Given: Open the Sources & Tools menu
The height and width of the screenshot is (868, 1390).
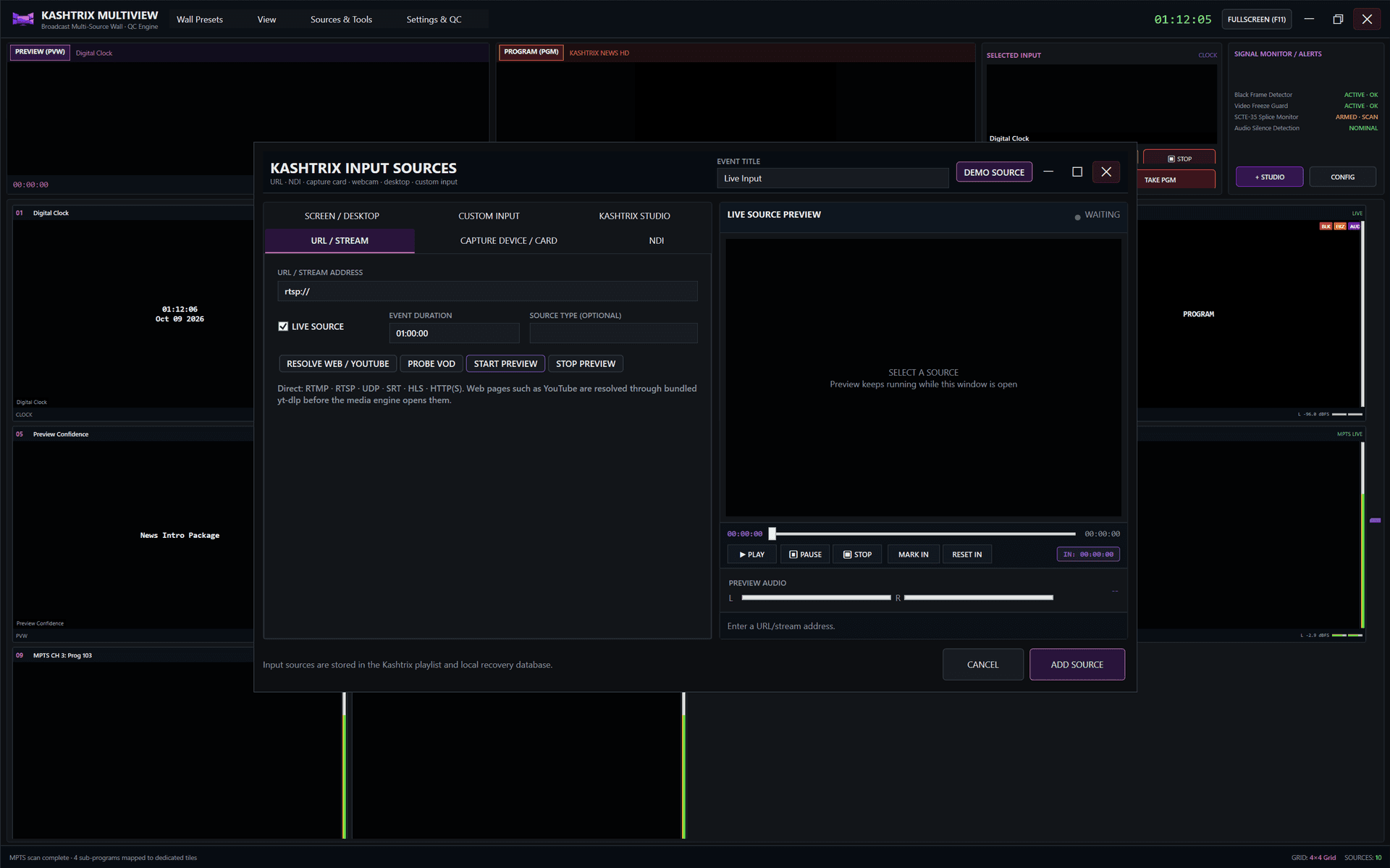Looking at the screenshot, I should [341, 20].
